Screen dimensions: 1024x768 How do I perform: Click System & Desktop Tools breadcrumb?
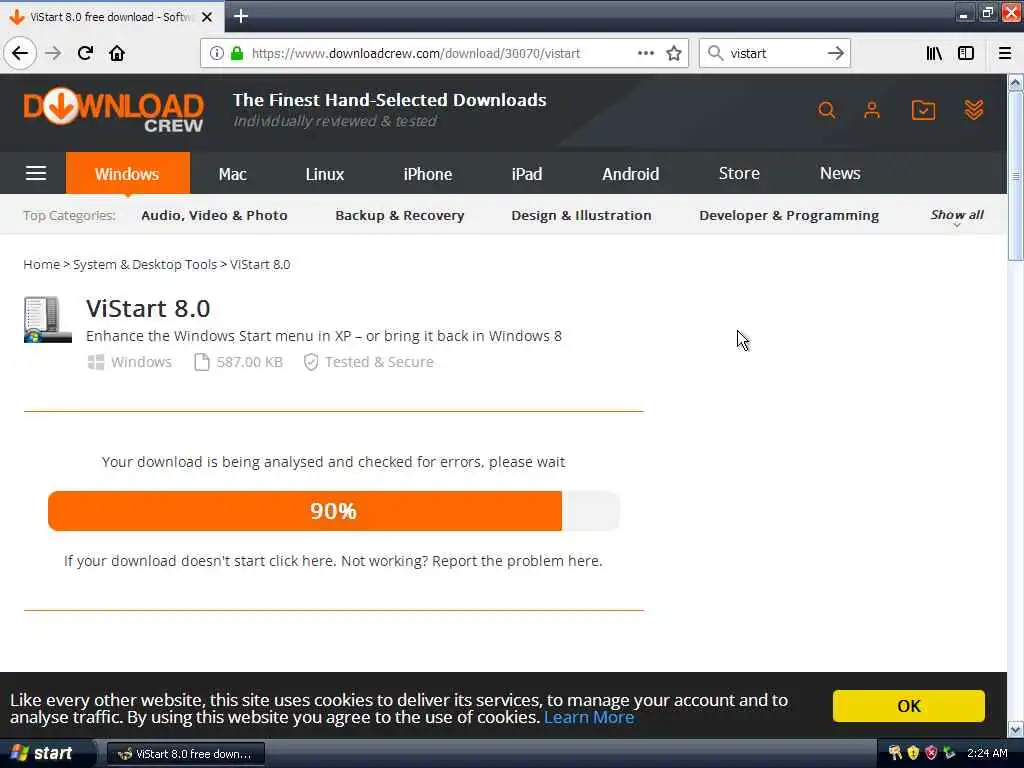tap(145, 264)
